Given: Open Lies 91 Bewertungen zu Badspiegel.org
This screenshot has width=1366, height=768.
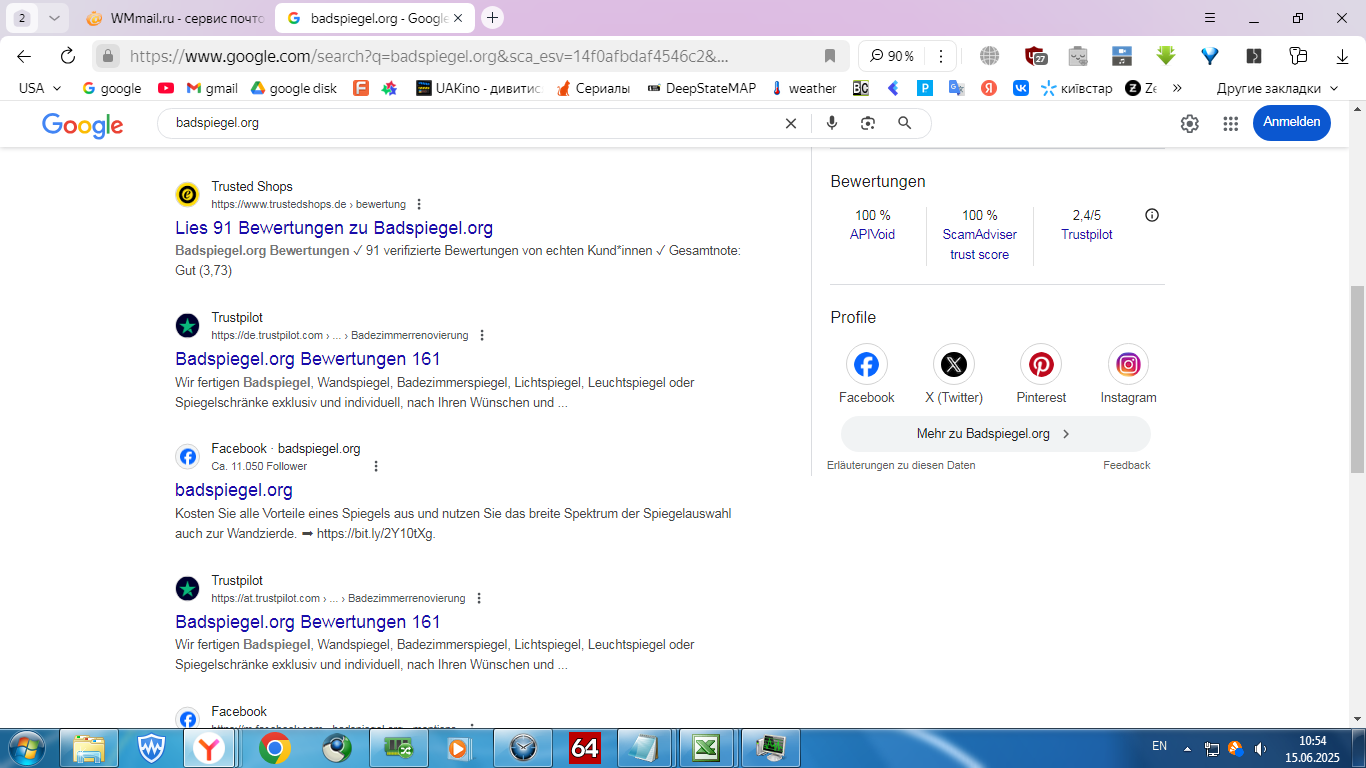Looking at the screenshot, I should 334,228.
